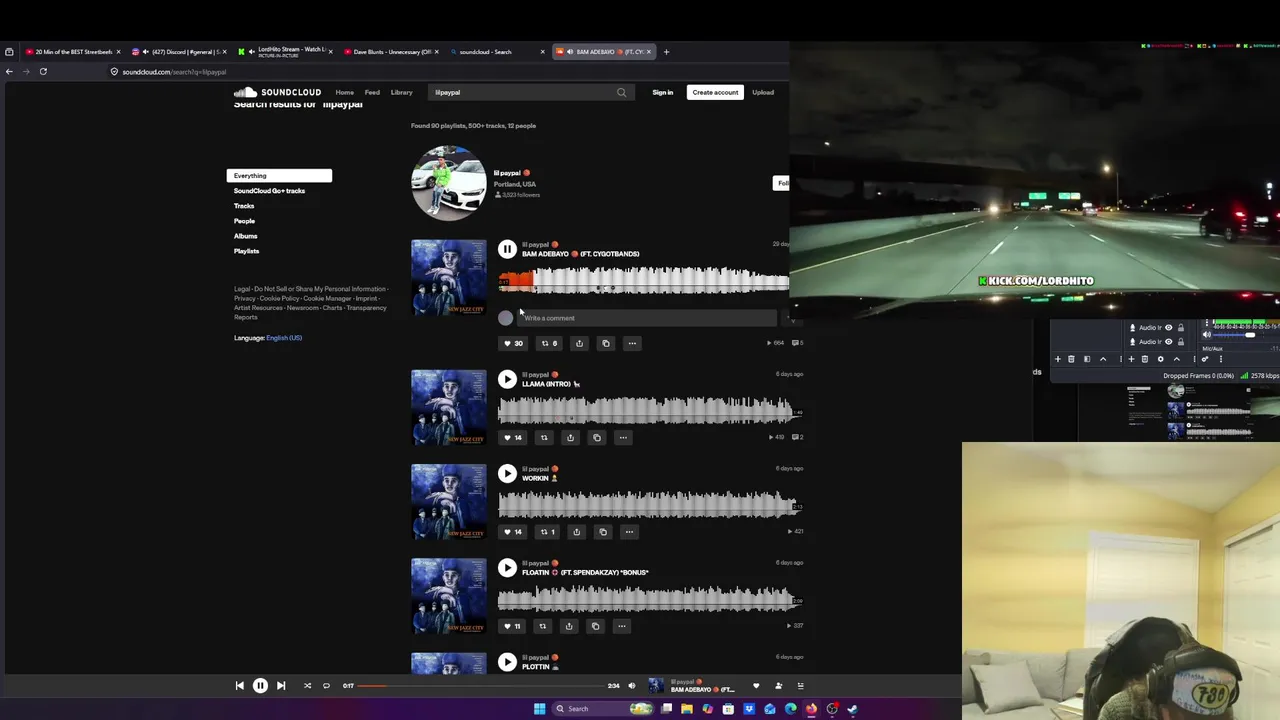The height and width of the screenshot is (720, 1280).
Task: Share the LLAMA (INTRO) track
Action: [x=570, y=437]
